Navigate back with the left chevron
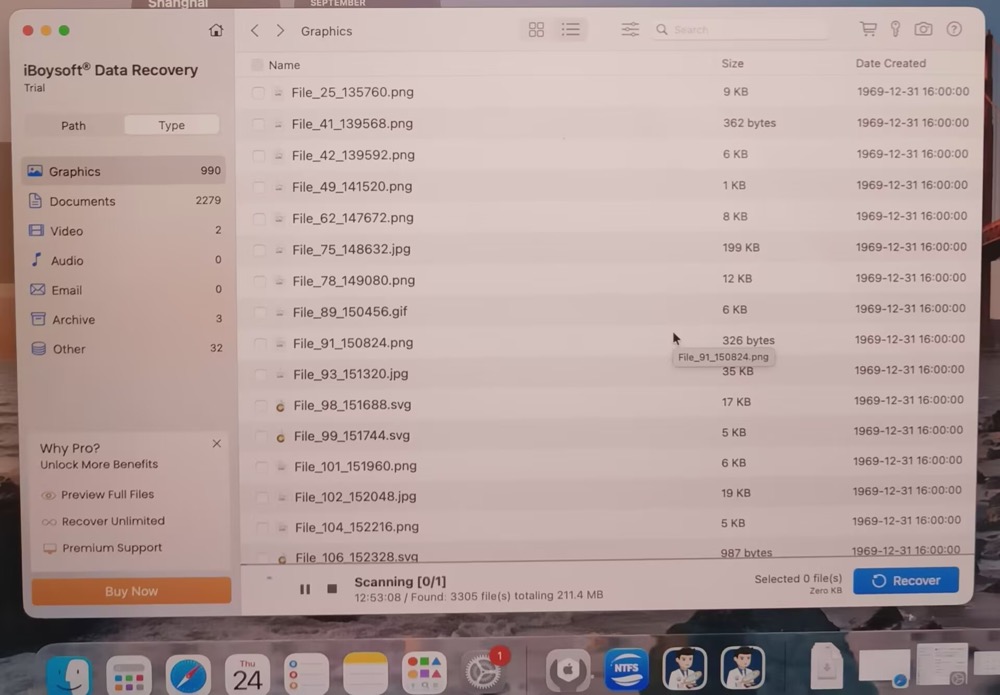 click(x=255, y=31)
